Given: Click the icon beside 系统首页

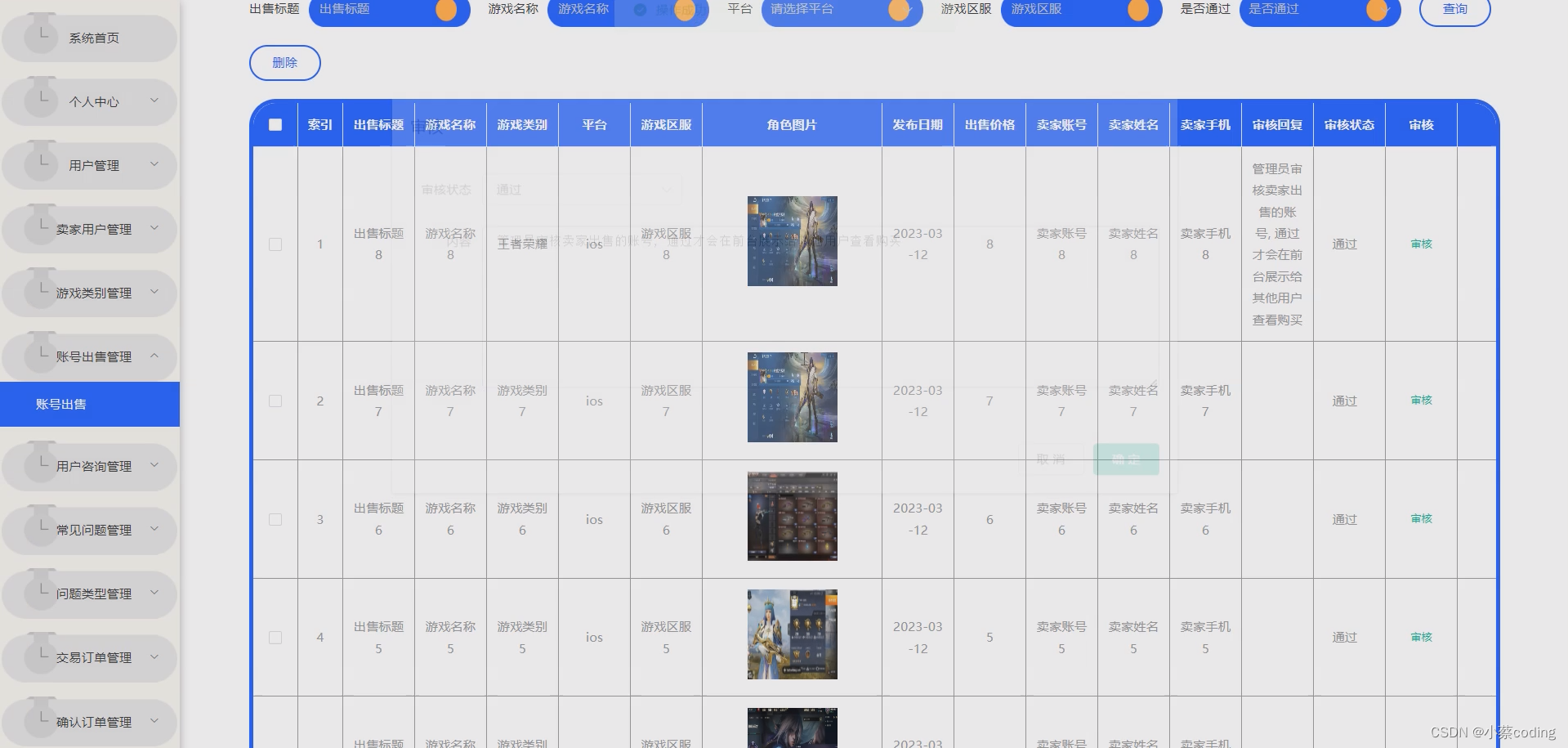Looking at the screenshot, I should click(x=41, y=33).
